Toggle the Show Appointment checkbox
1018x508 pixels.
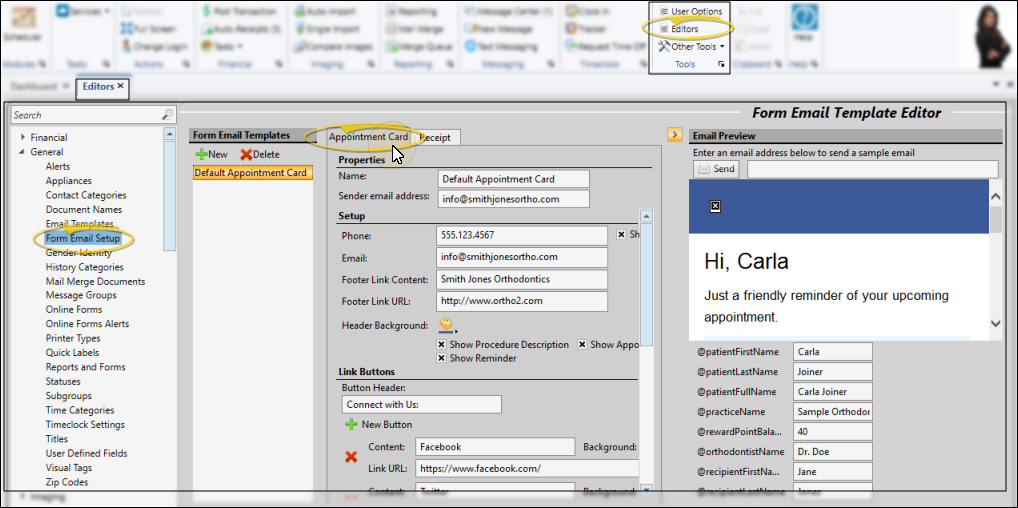tap(582, 345)
